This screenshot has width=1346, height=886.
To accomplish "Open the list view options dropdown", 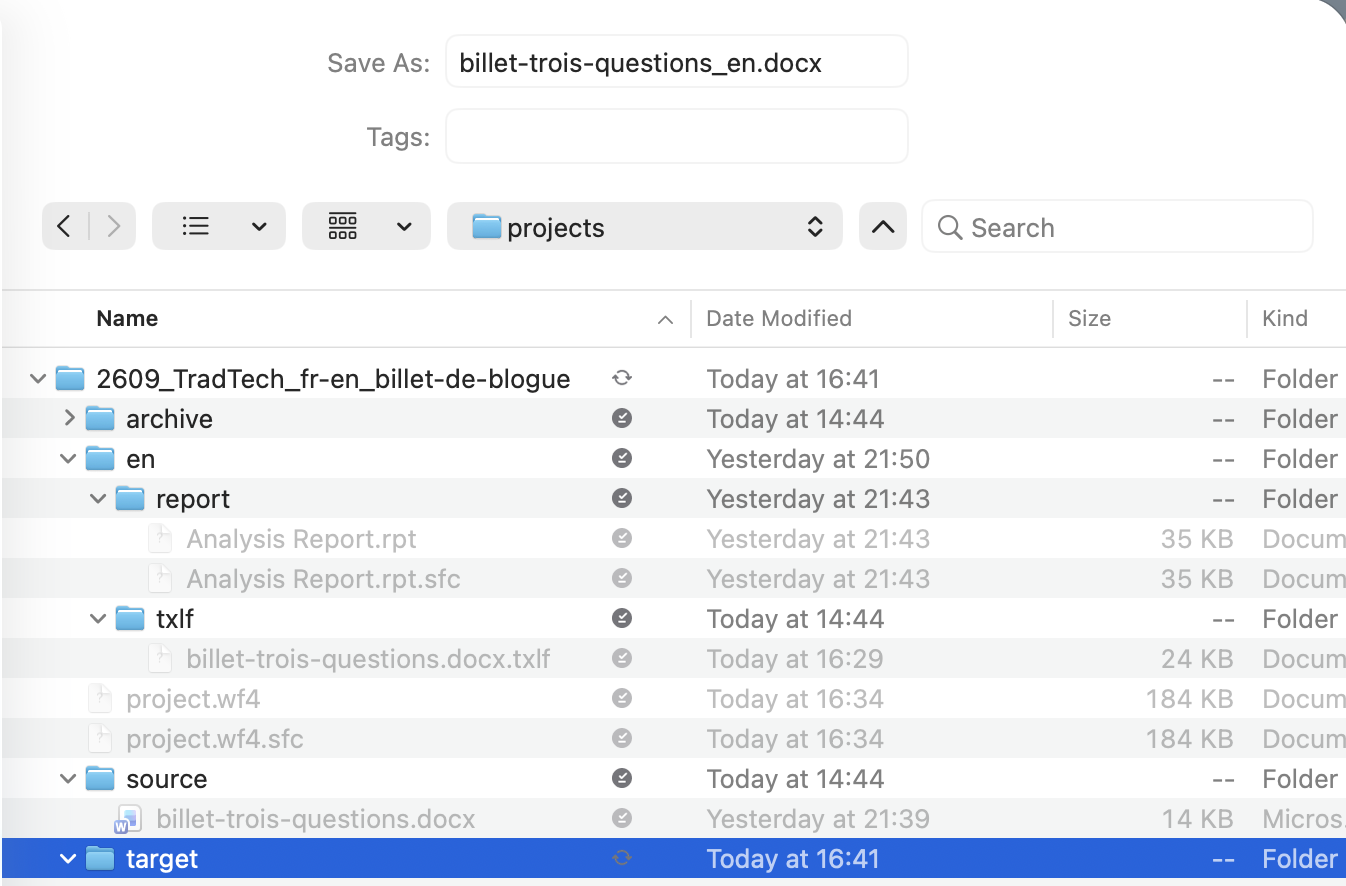I will tap(218, 227).
